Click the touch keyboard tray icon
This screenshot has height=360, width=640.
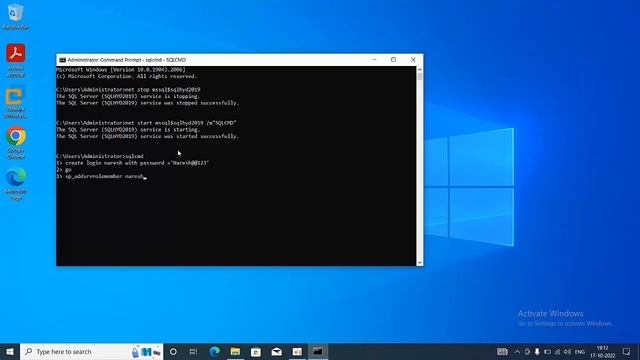coord(502,351)
